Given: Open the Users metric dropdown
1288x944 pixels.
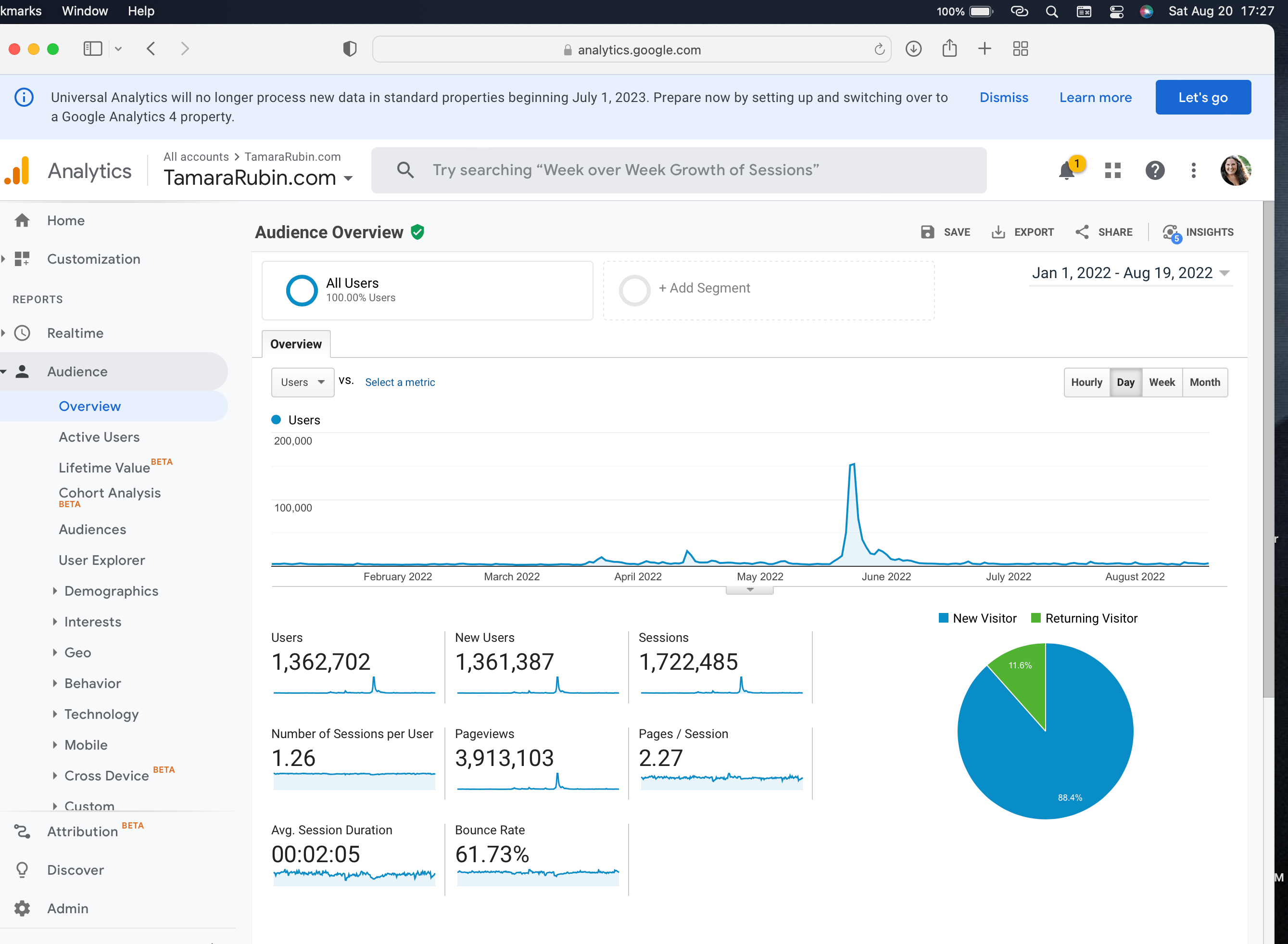Looking at the screenshot, I should [x=302, y=383].
